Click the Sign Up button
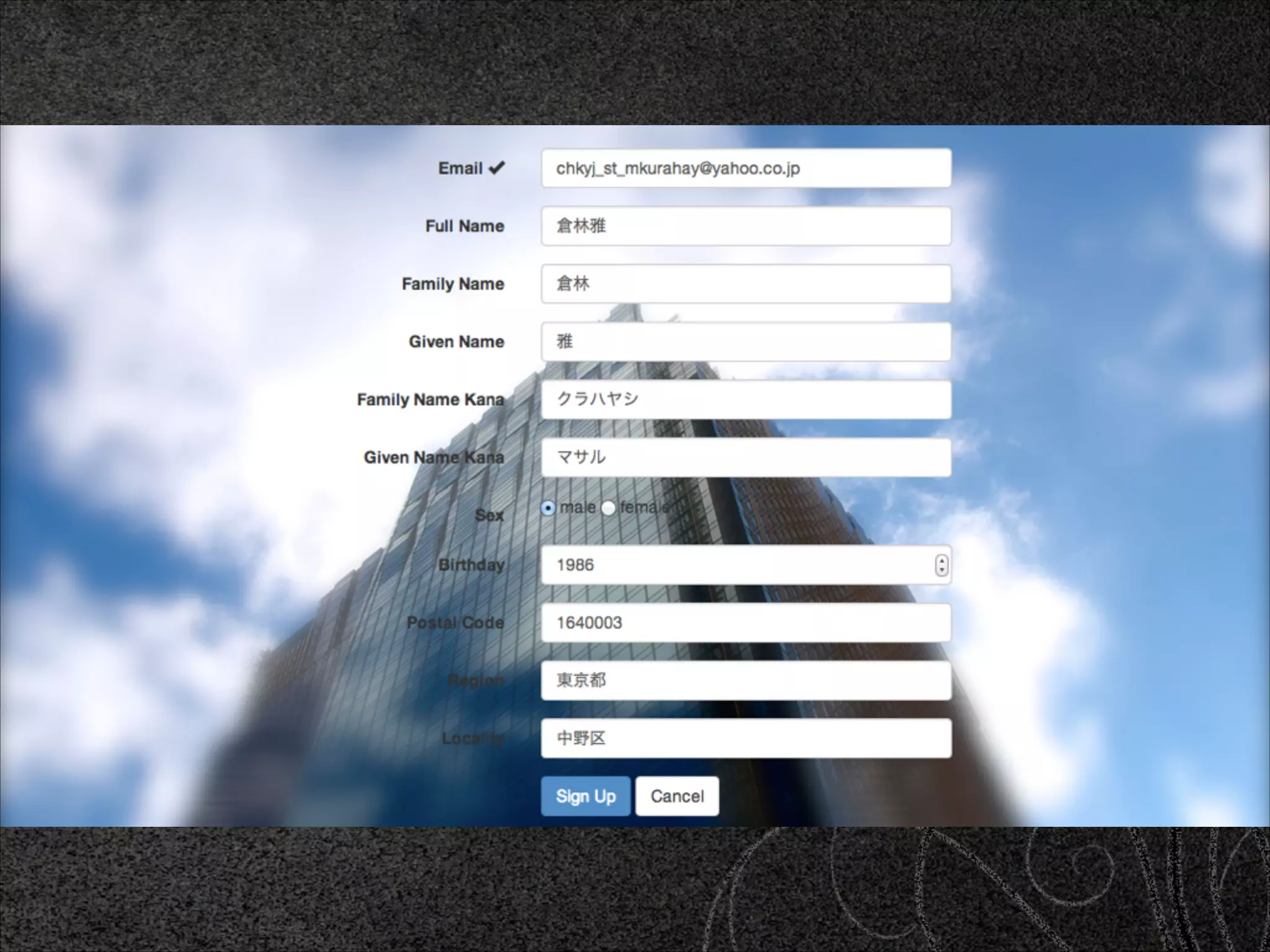Viewport: 1270px width, 952px height. [x=585, y=796]
